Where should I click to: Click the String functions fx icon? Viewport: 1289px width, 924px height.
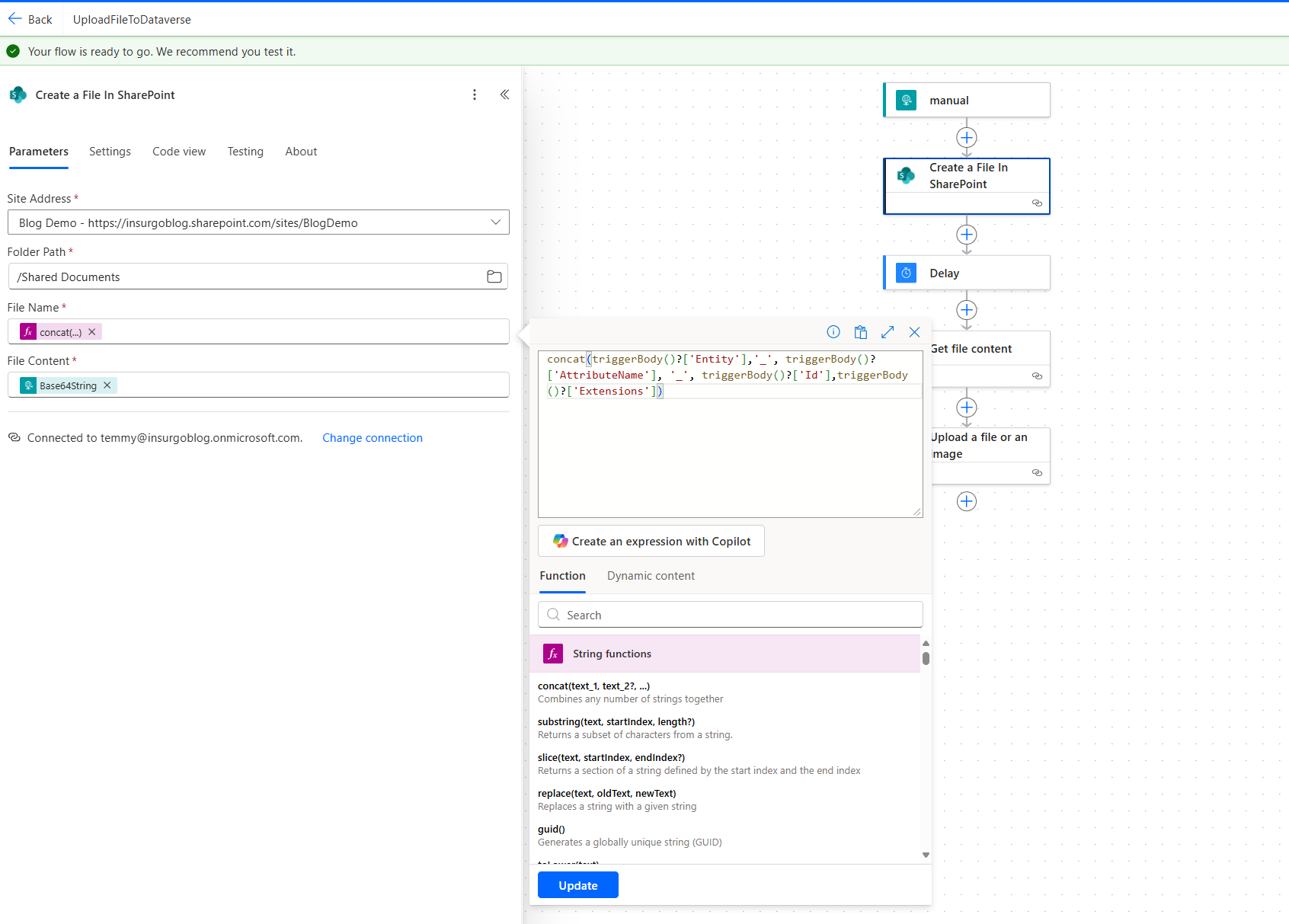(x=553, y=654)
